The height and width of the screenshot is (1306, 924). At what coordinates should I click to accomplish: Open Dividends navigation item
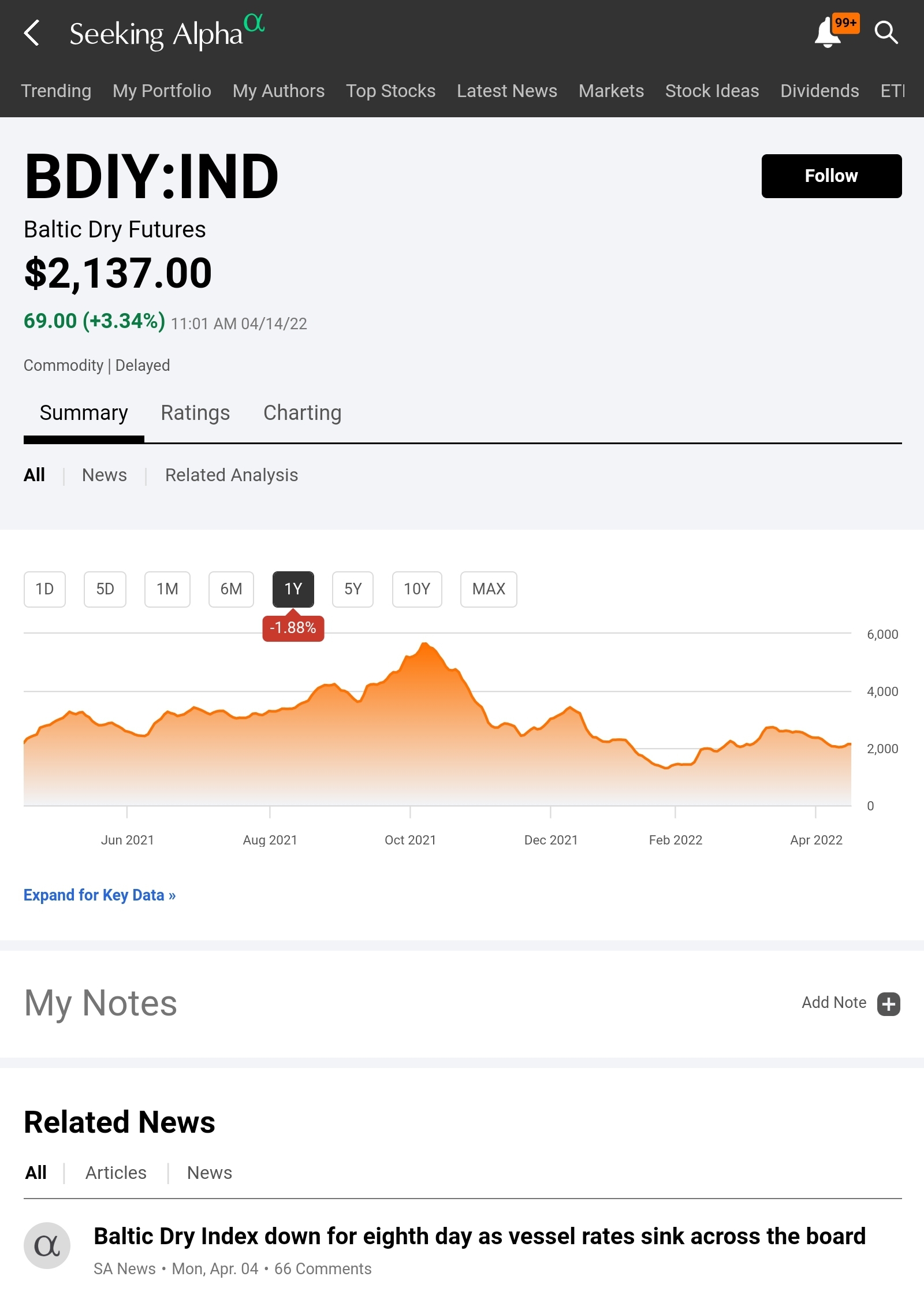point(819,91)
